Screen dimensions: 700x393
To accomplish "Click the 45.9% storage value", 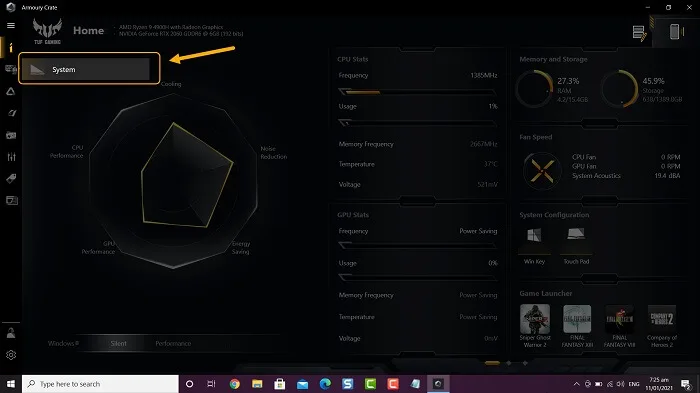I will click(x=653, y=81).
